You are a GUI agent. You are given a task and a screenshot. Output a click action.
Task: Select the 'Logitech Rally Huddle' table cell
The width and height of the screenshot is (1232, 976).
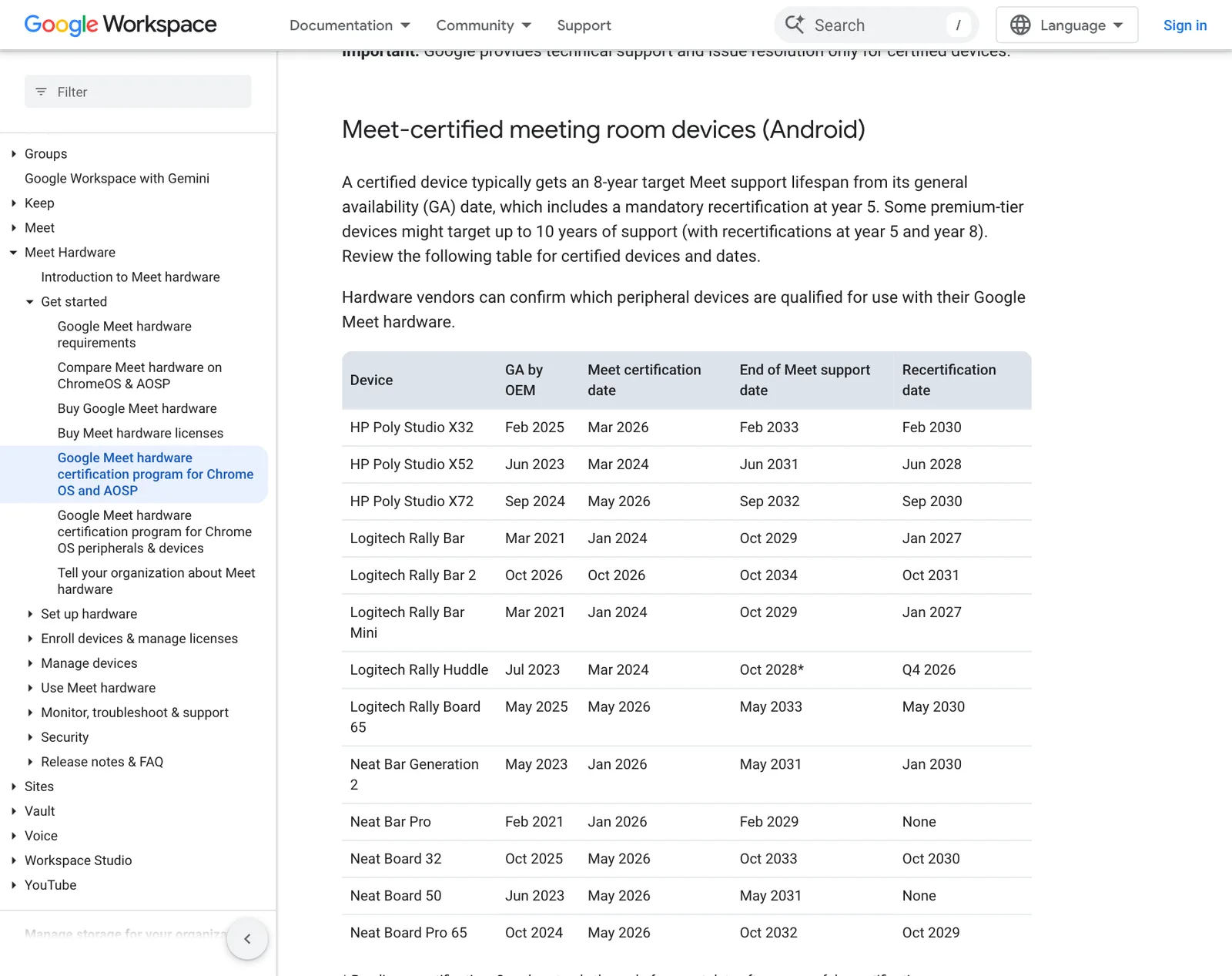(x=419, y=670)
